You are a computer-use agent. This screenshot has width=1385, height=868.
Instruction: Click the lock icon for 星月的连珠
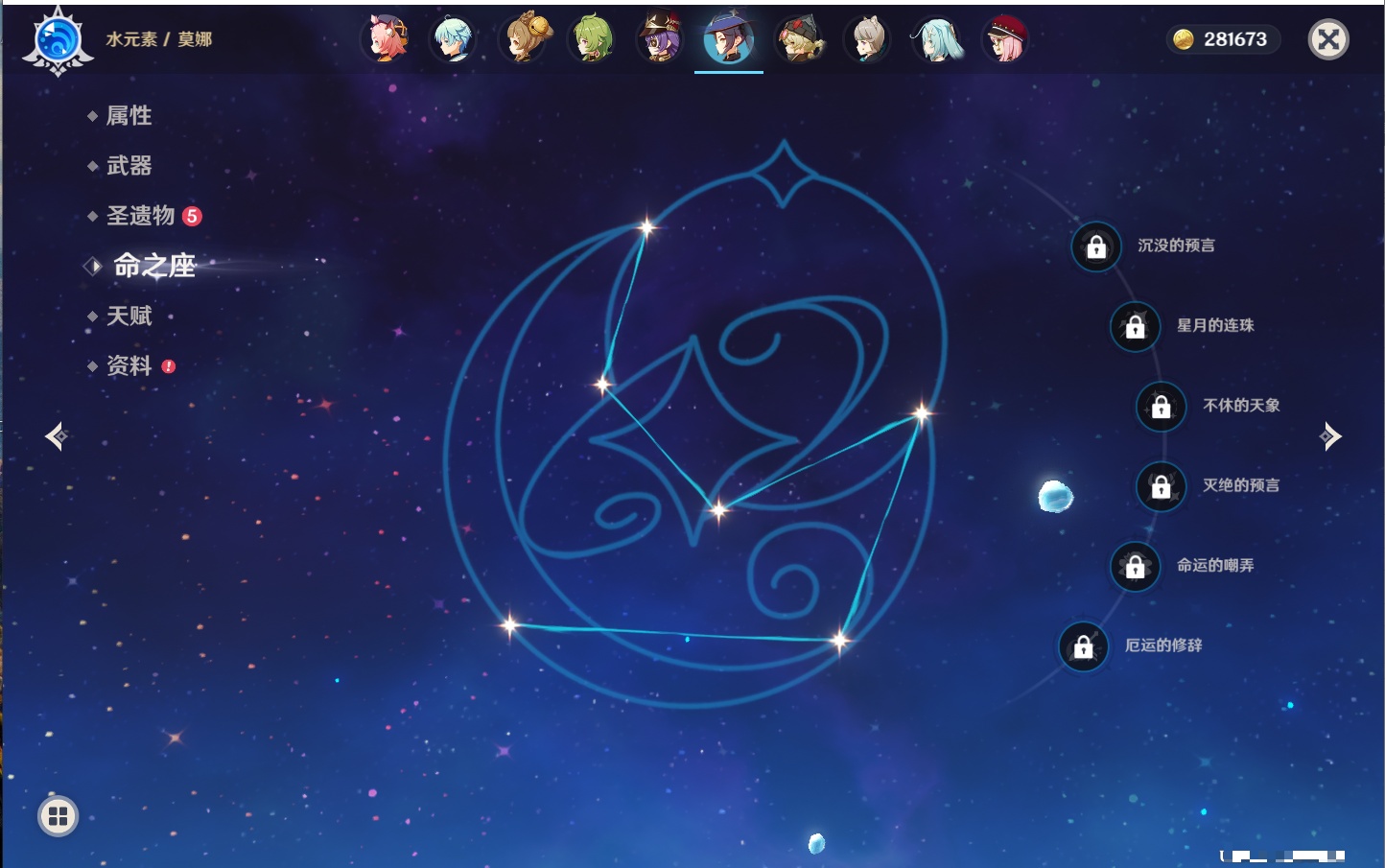[x=1136, y=327]
